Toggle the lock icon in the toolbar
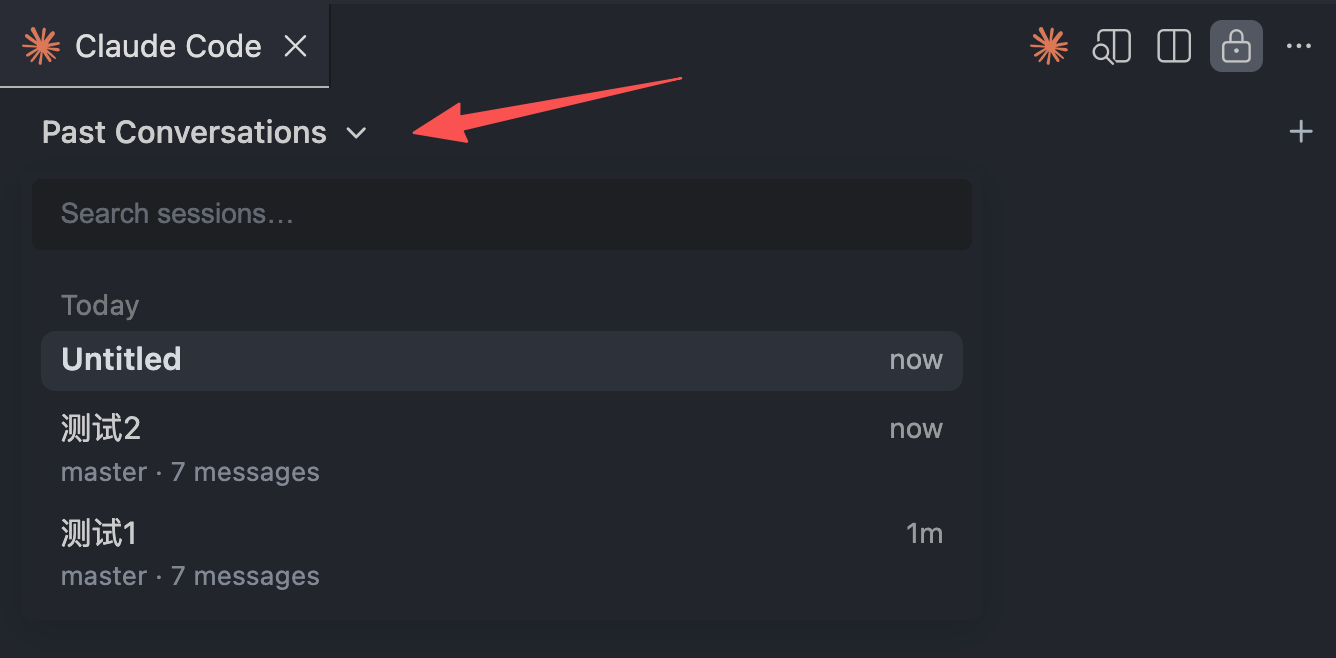 [x=1236, y=46]
